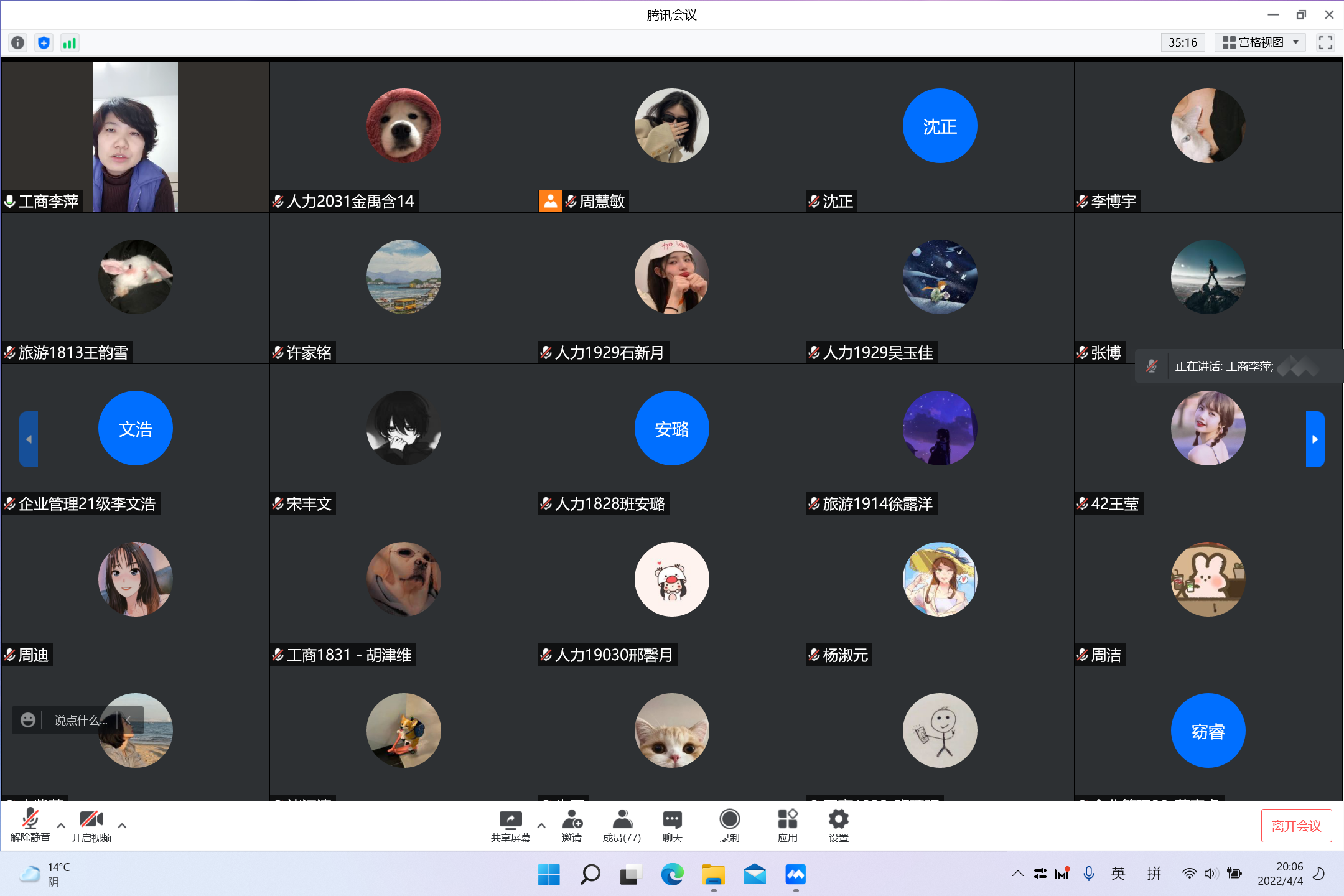
Task: Click the blue security shield icon
Action: [x=44, y=42]
